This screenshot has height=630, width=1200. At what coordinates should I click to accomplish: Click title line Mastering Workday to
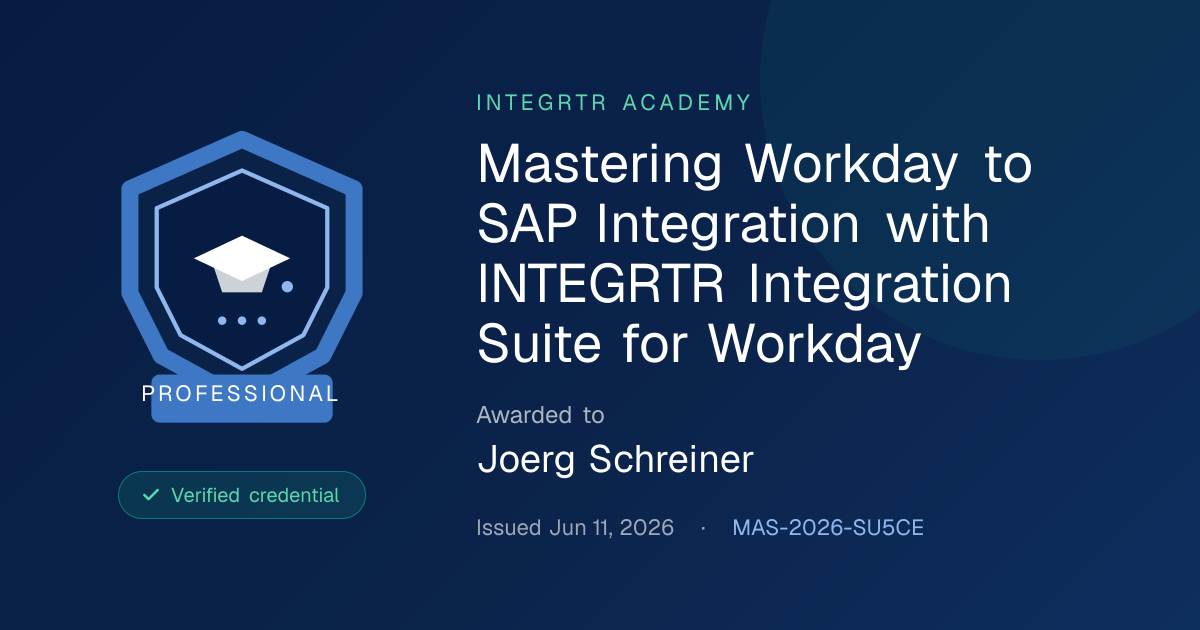click(755, 166)
